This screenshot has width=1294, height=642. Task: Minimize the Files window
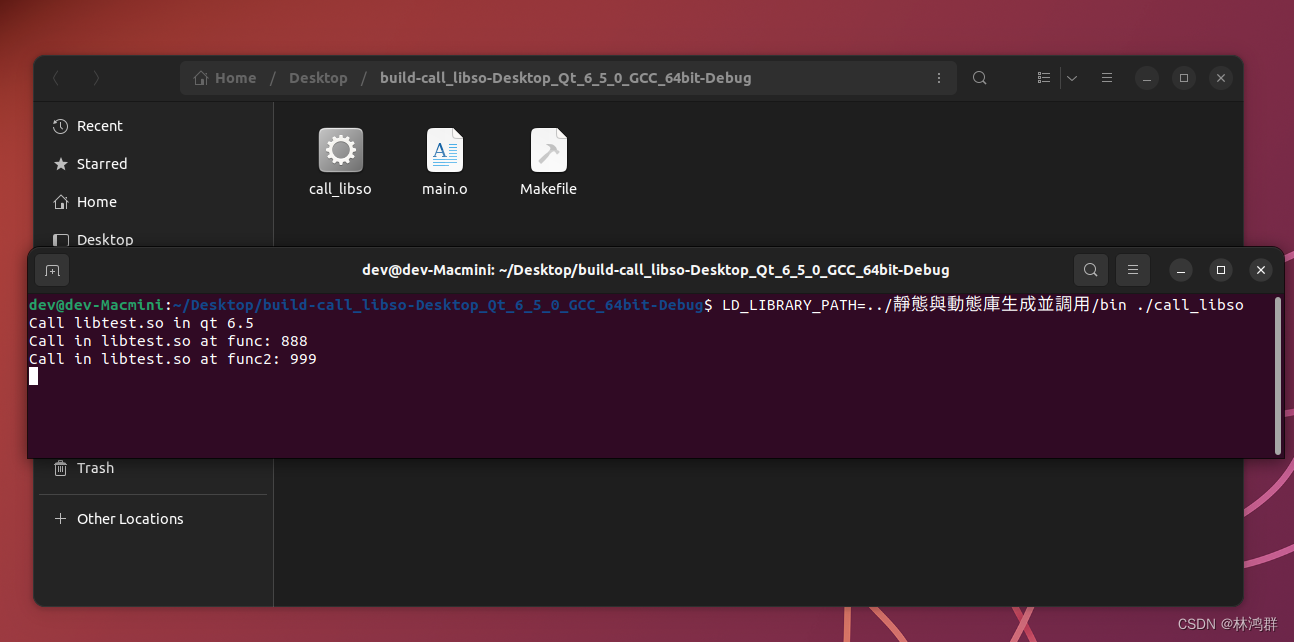click(x=1147, y=78)
